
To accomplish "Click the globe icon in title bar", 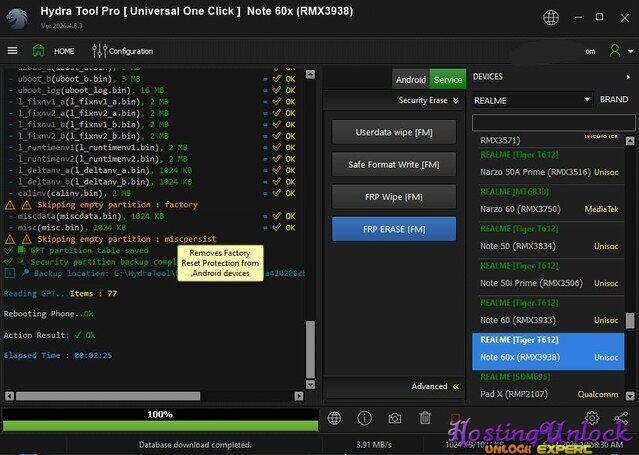I will coord(551,18).
